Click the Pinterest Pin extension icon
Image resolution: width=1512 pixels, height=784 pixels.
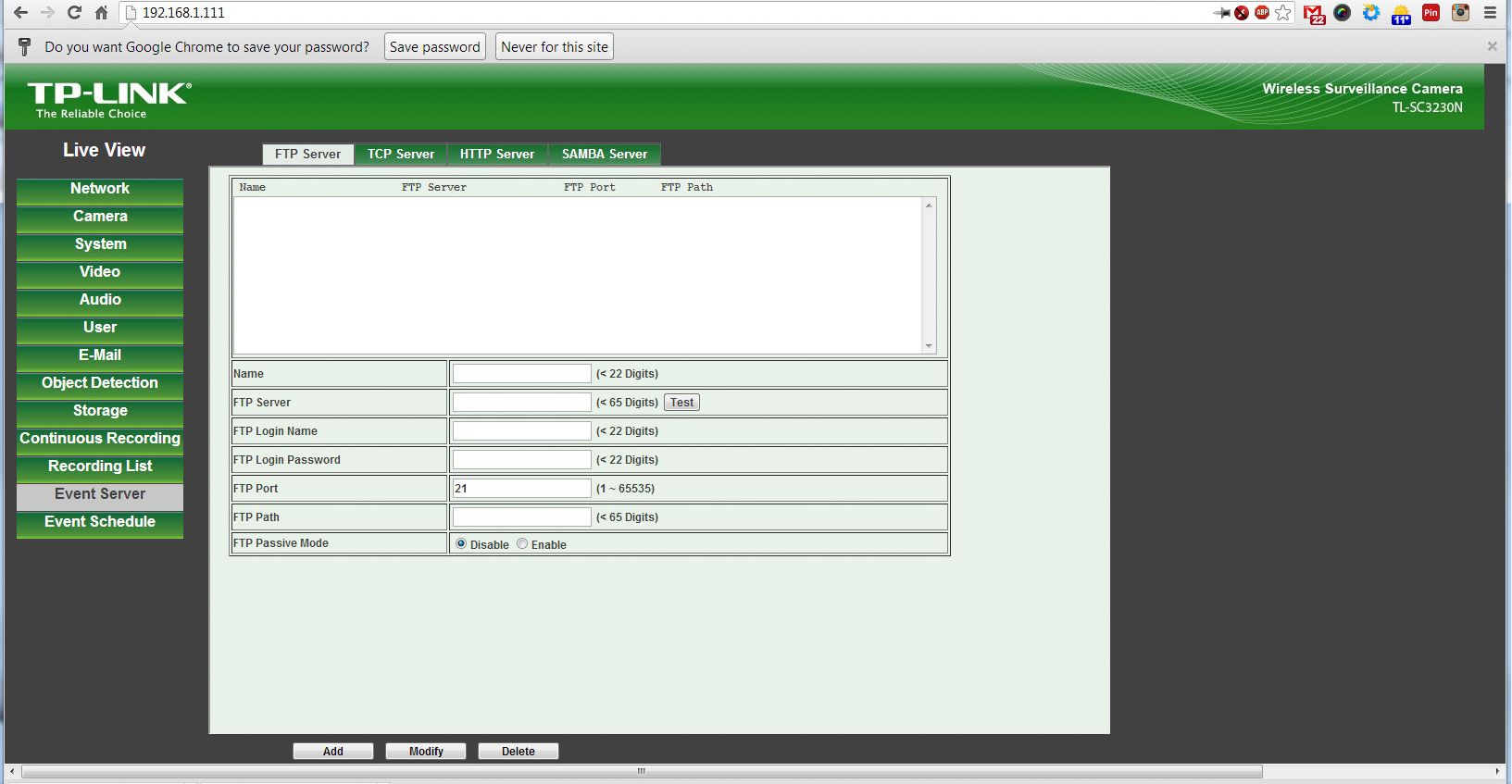point(1431,13)
